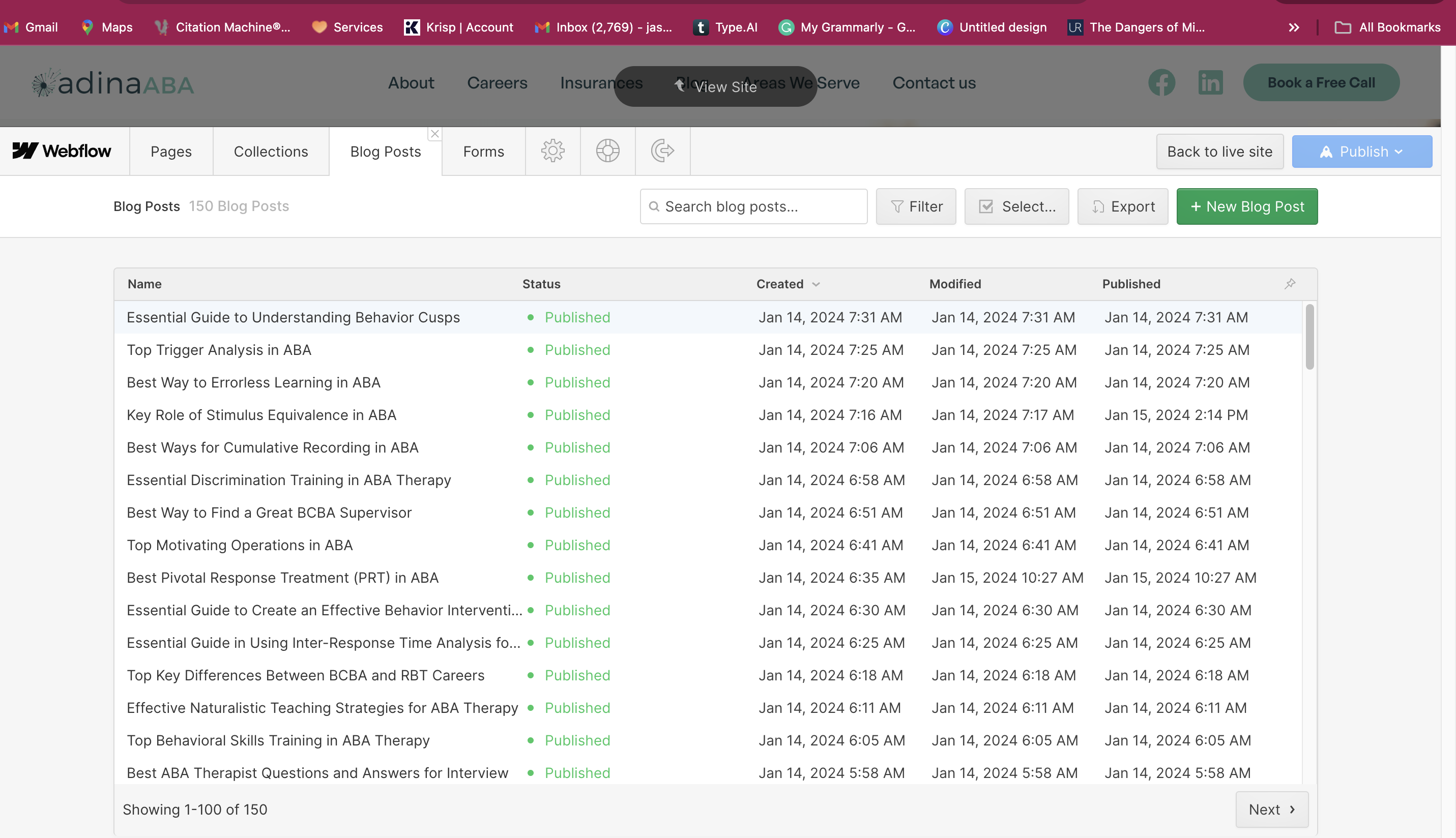Screen dimensions: 1456x838
Task: Click the Webflow logo
Action: 62,151
